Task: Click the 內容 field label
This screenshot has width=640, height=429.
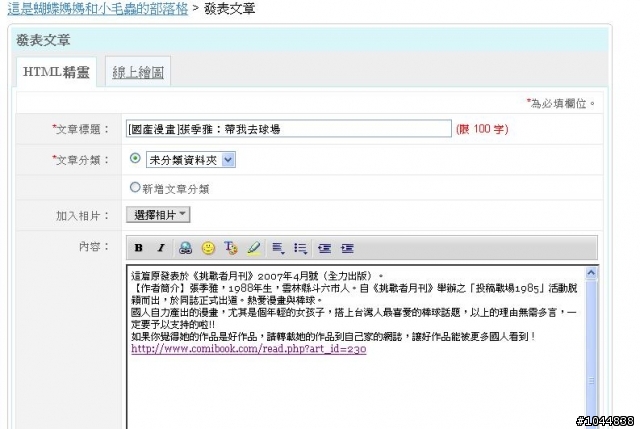Action: click(x=94, y=247)
